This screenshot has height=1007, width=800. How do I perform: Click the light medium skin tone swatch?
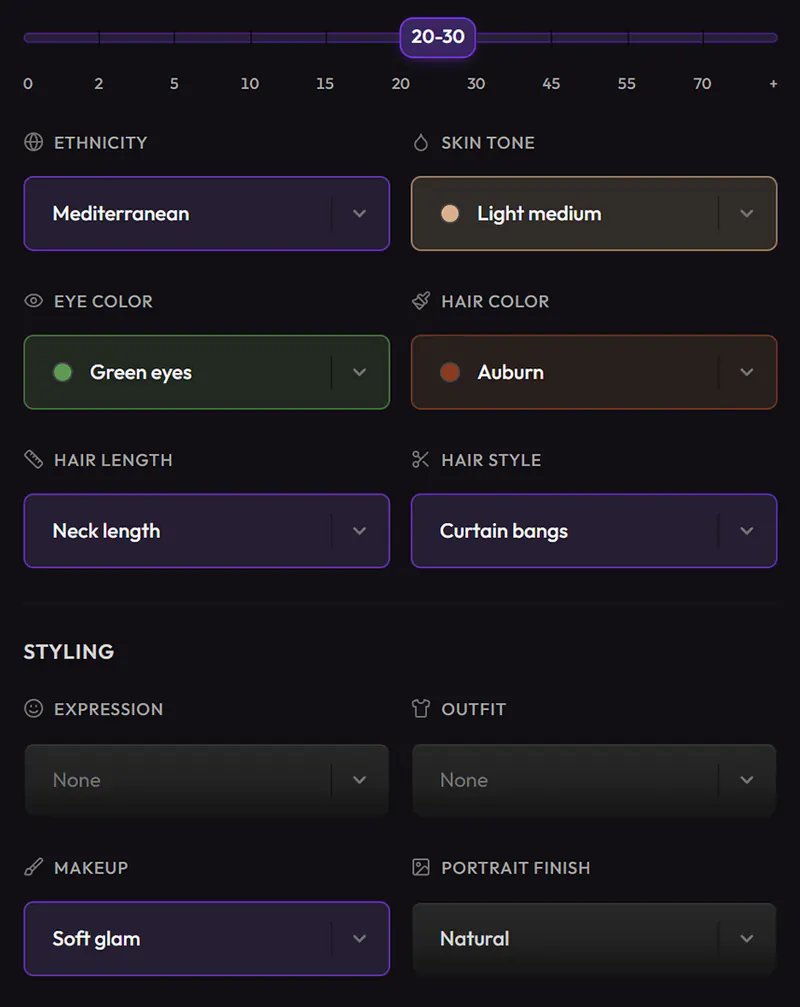tap(450, 213)
